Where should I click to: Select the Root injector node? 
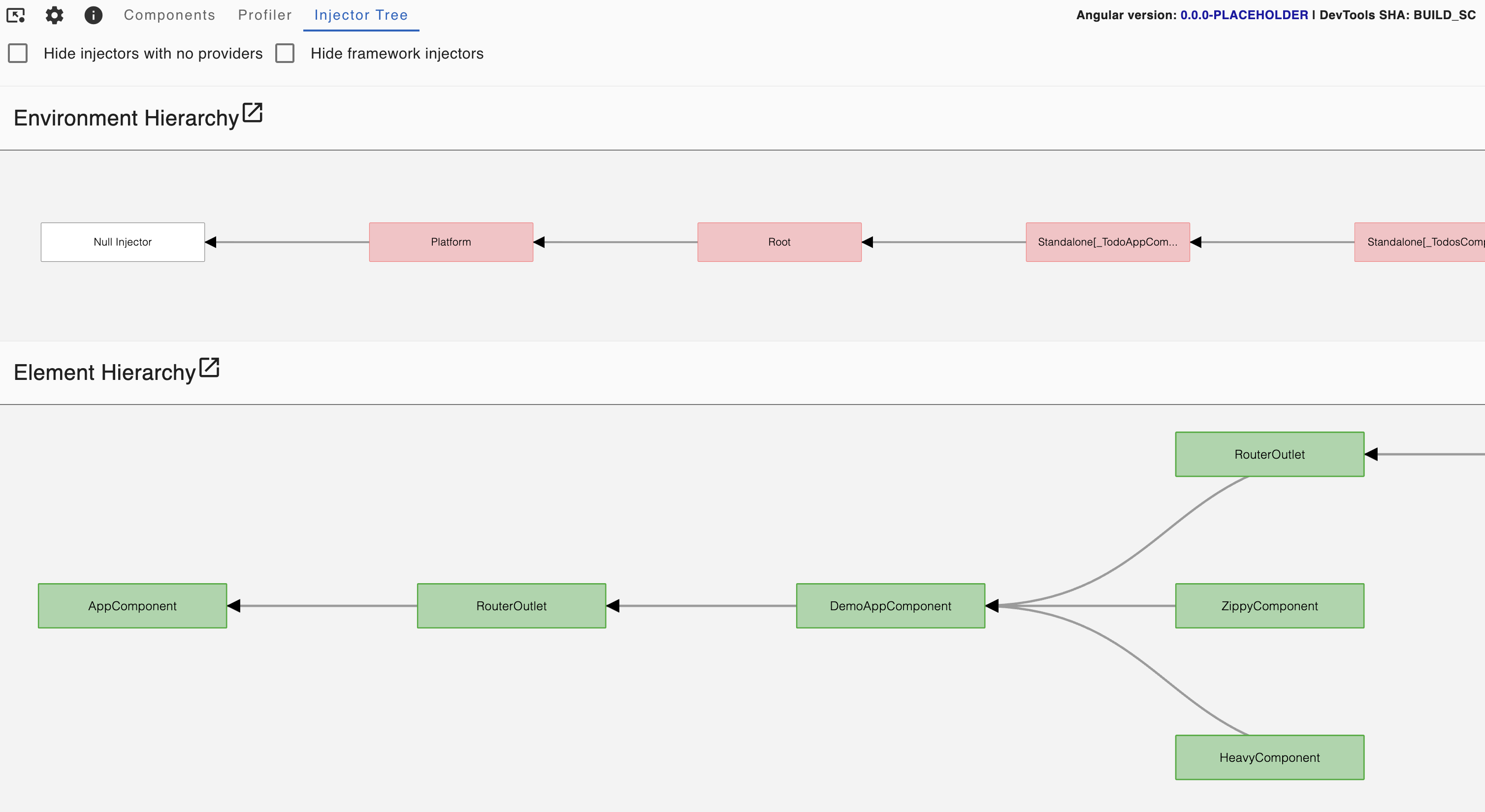779,242
